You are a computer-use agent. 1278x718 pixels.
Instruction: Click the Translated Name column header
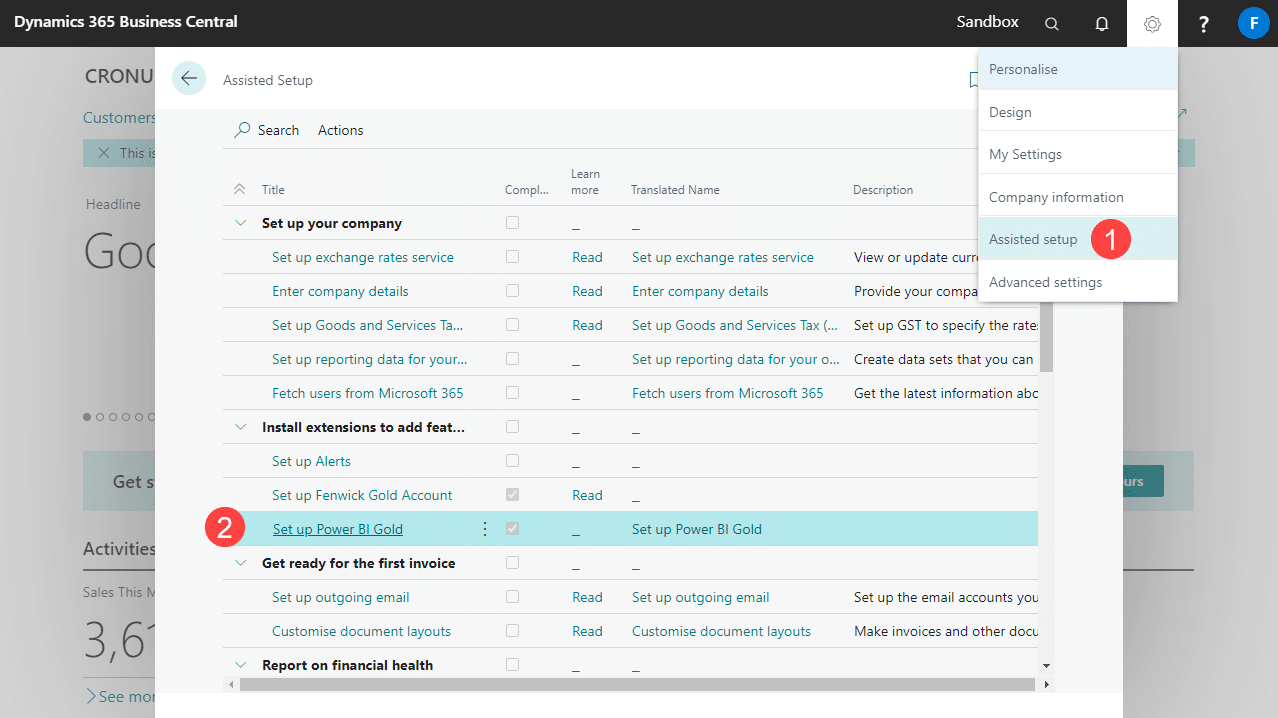point(675,190)
